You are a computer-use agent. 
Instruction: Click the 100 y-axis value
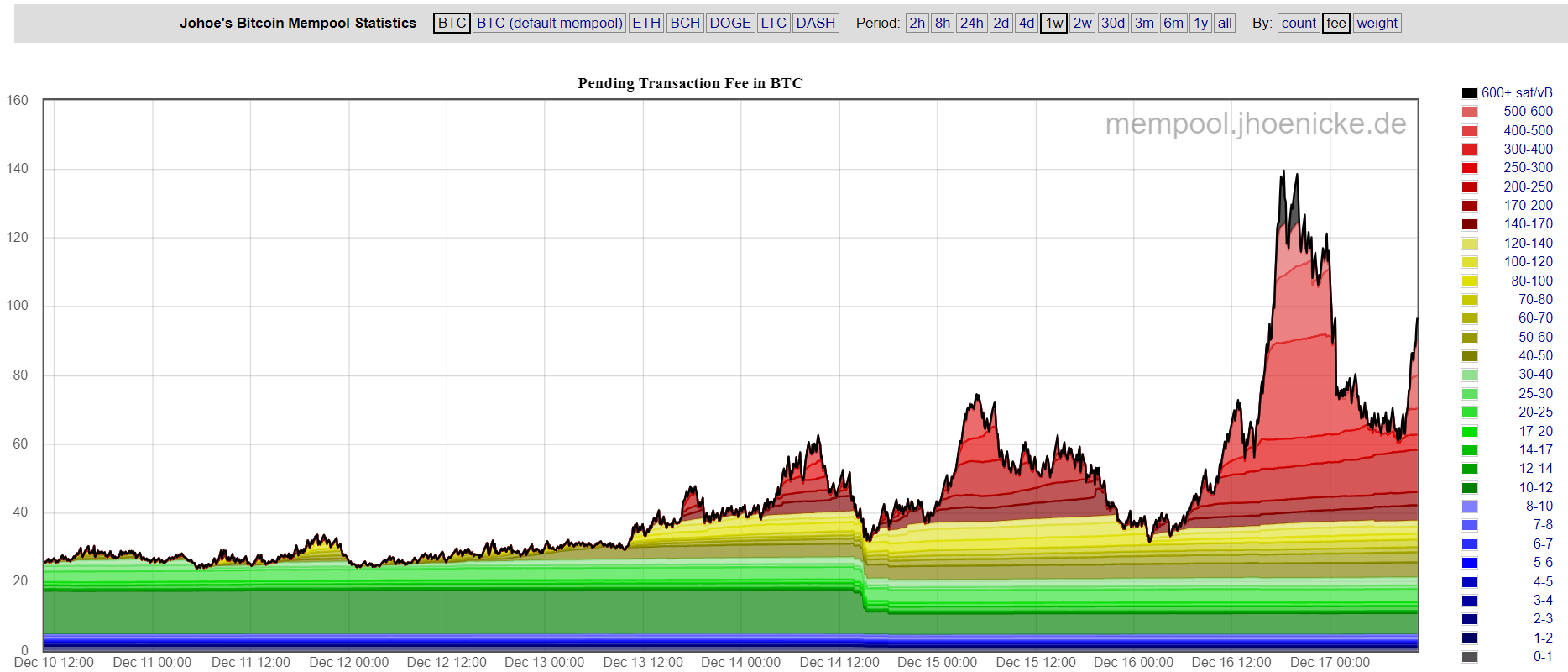click(18, 305)
